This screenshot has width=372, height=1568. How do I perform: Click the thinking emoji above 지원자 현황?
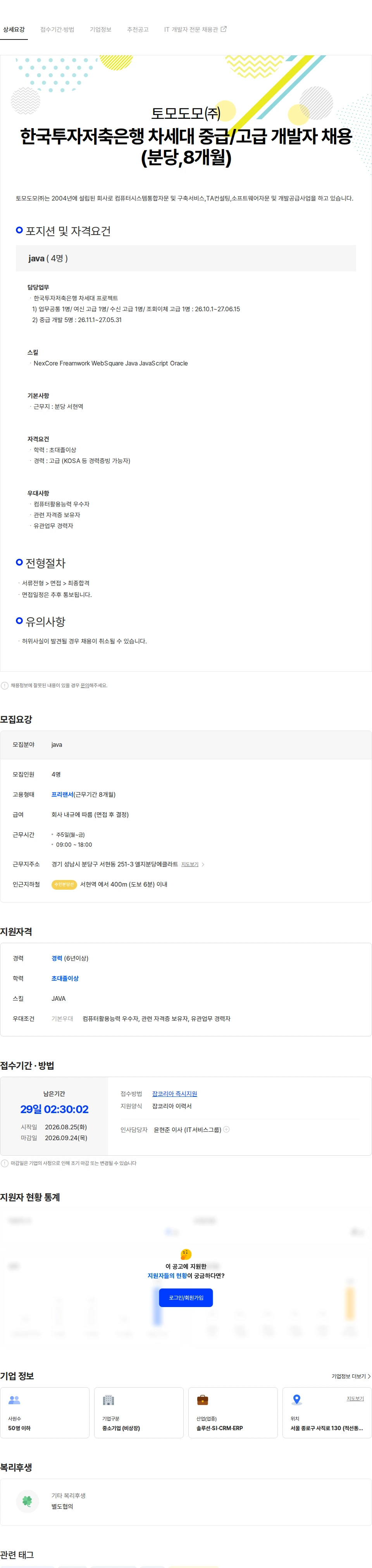click(x=186, y=1254)
